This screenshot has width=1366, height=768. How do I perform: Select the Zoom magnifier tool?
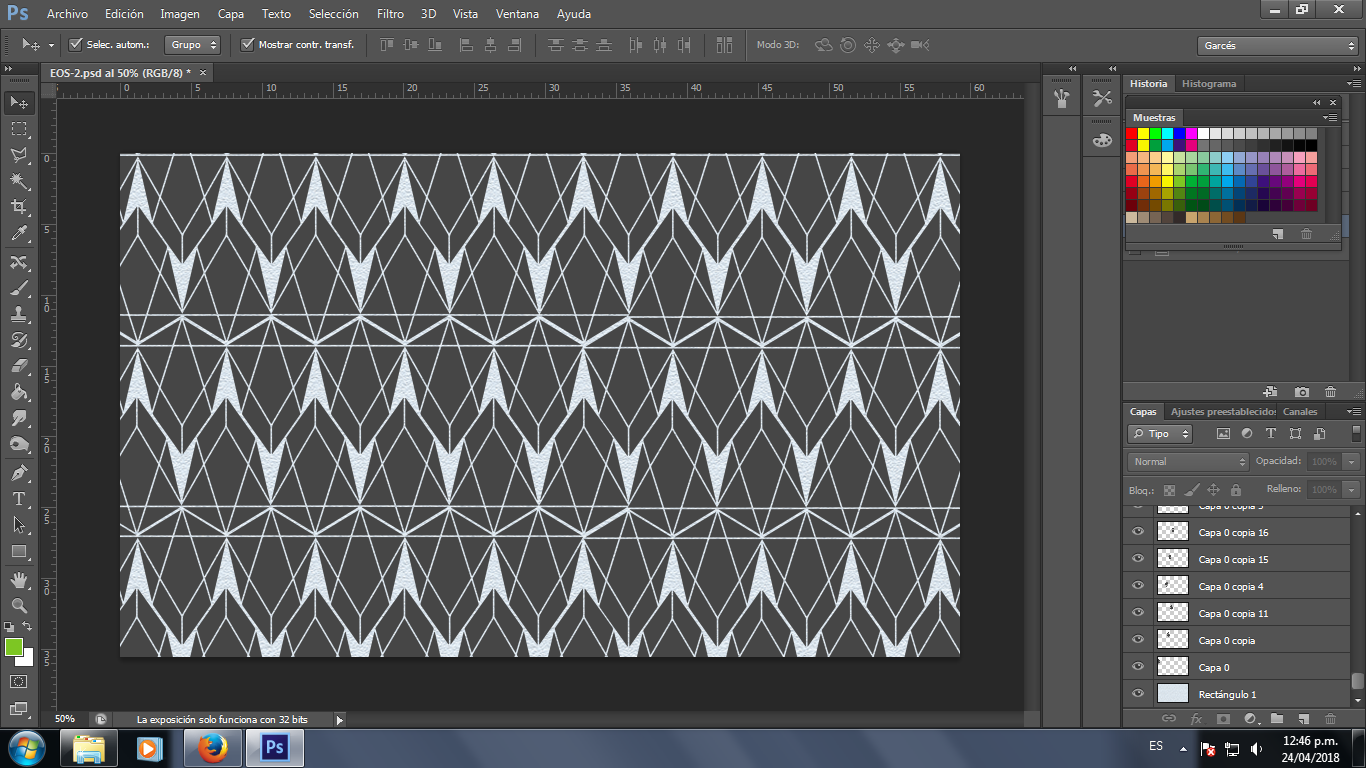pyautogui.click(x=19, y=606)
